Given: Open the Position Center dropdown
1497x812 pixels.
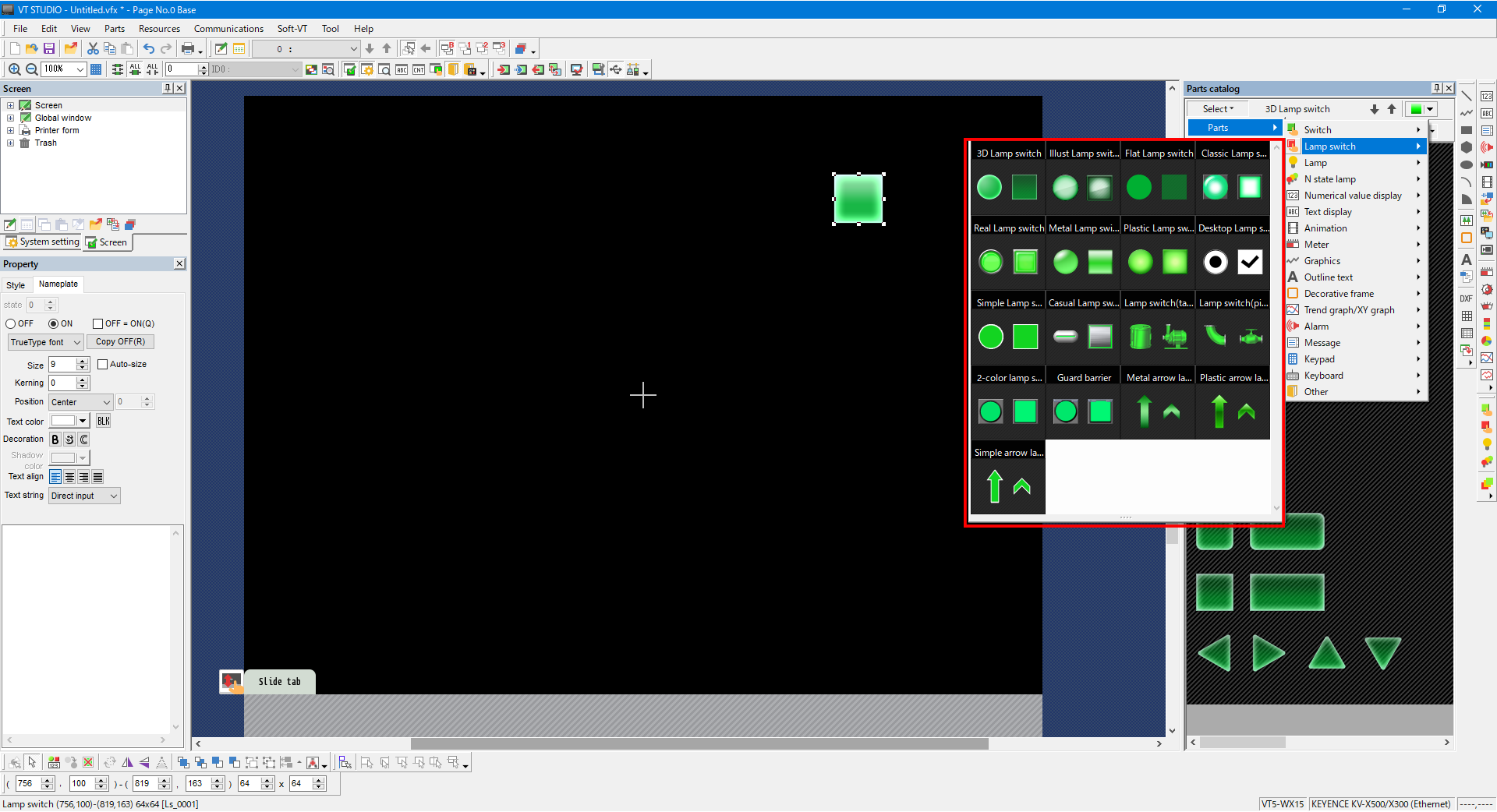Looking at the screenshot, I should coord(80,403).
